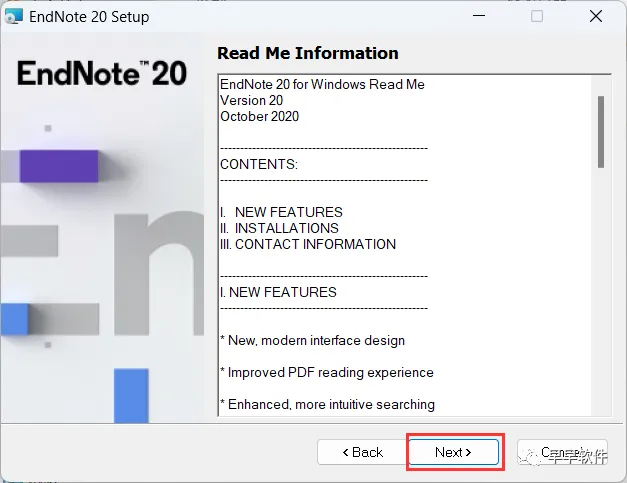Click the Next button
The image size is (627, 483).
point(453,452)
